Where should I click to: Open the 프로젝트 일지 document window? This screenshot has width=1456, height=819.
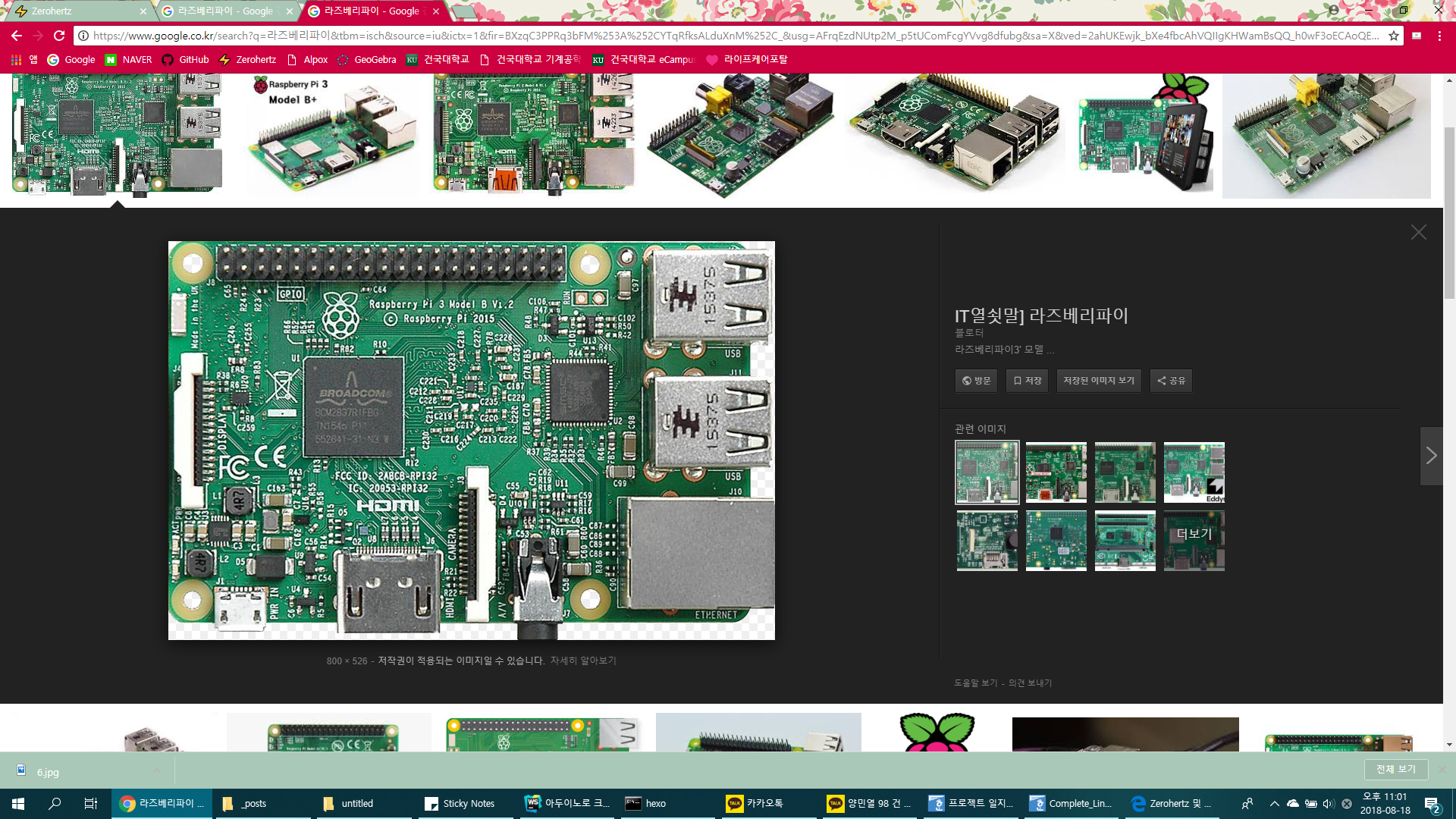pyautogui.click(x=971, y=803)
